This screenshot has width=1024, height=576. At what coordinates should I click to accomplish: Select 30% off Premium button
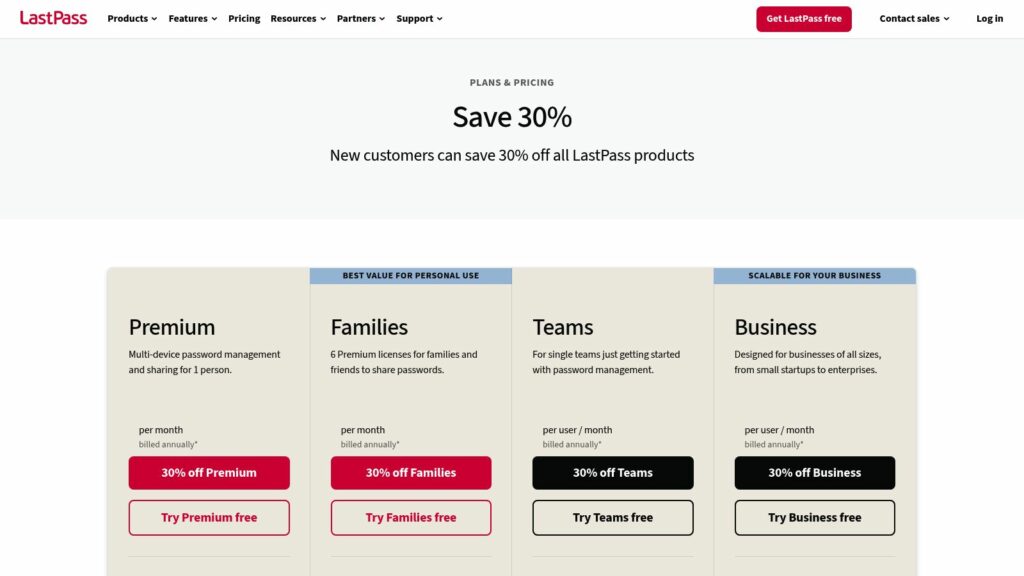tap(209, 473)
